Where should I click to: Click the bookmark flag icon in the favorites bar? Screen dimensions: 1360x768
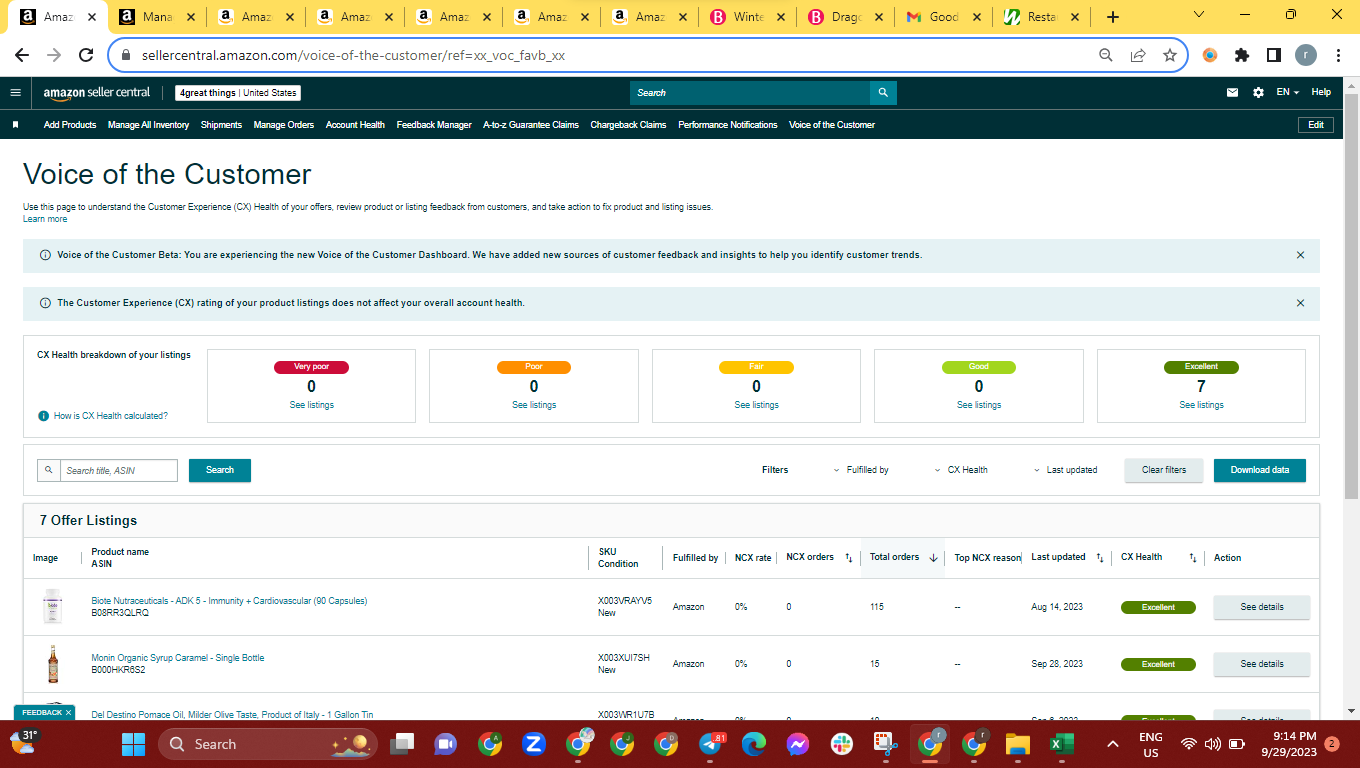pyautogui.click(x=15, y=125)
